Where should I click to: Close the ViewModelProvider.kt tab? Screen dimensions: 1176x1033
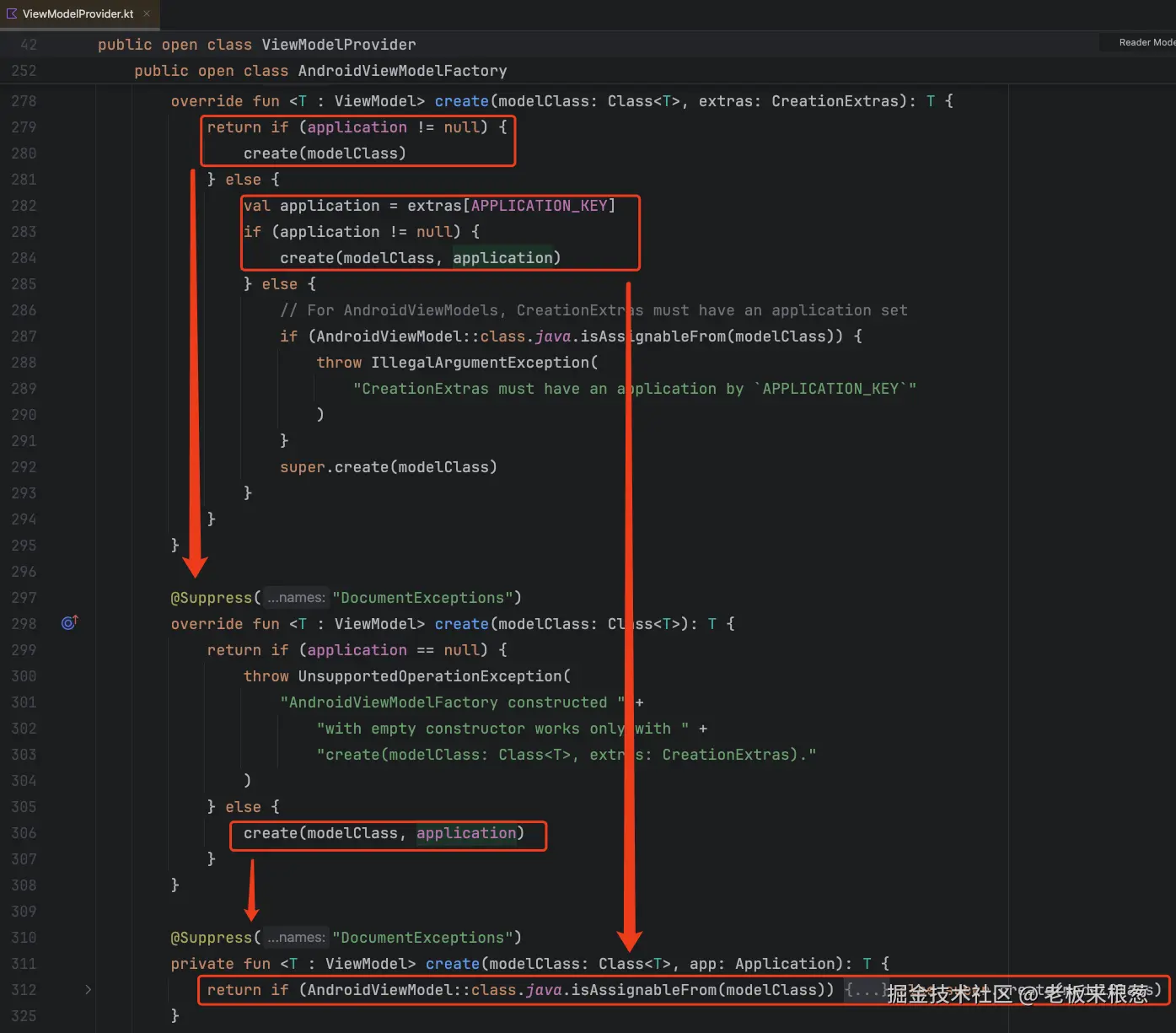point(147,13)
